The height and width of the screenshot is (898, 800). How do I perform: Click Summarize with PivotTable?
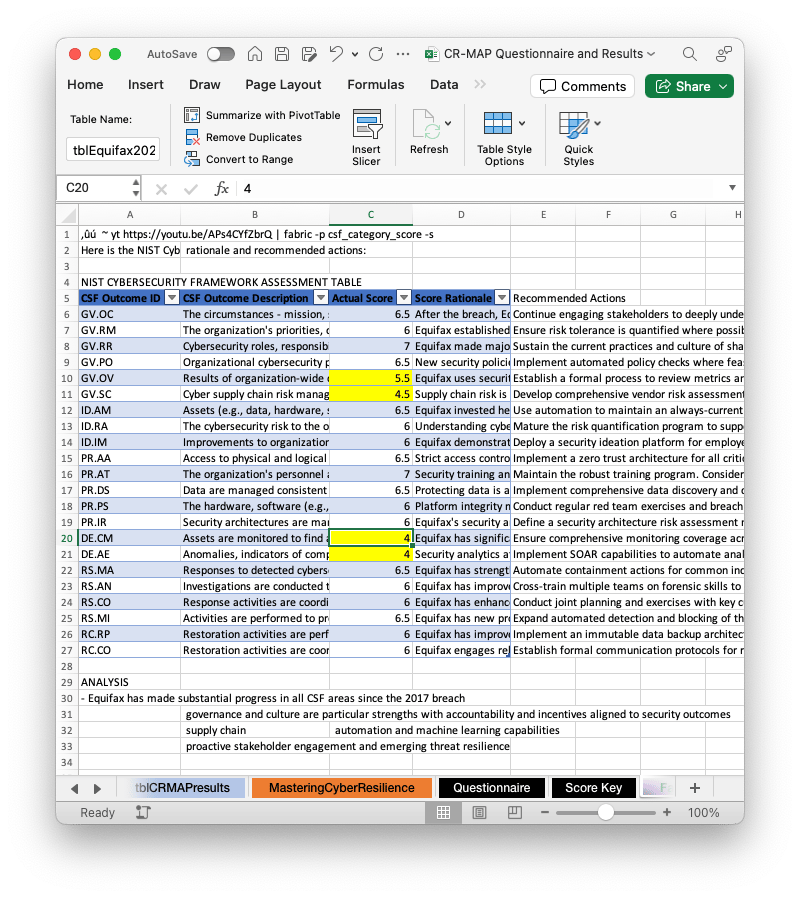(262, 115)
